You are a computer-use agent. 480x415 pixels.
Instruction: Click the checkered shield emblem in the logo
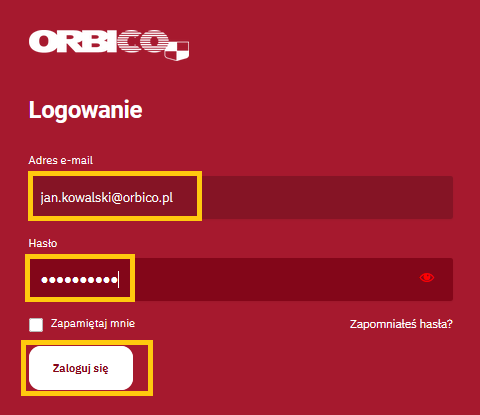[177, 51]
